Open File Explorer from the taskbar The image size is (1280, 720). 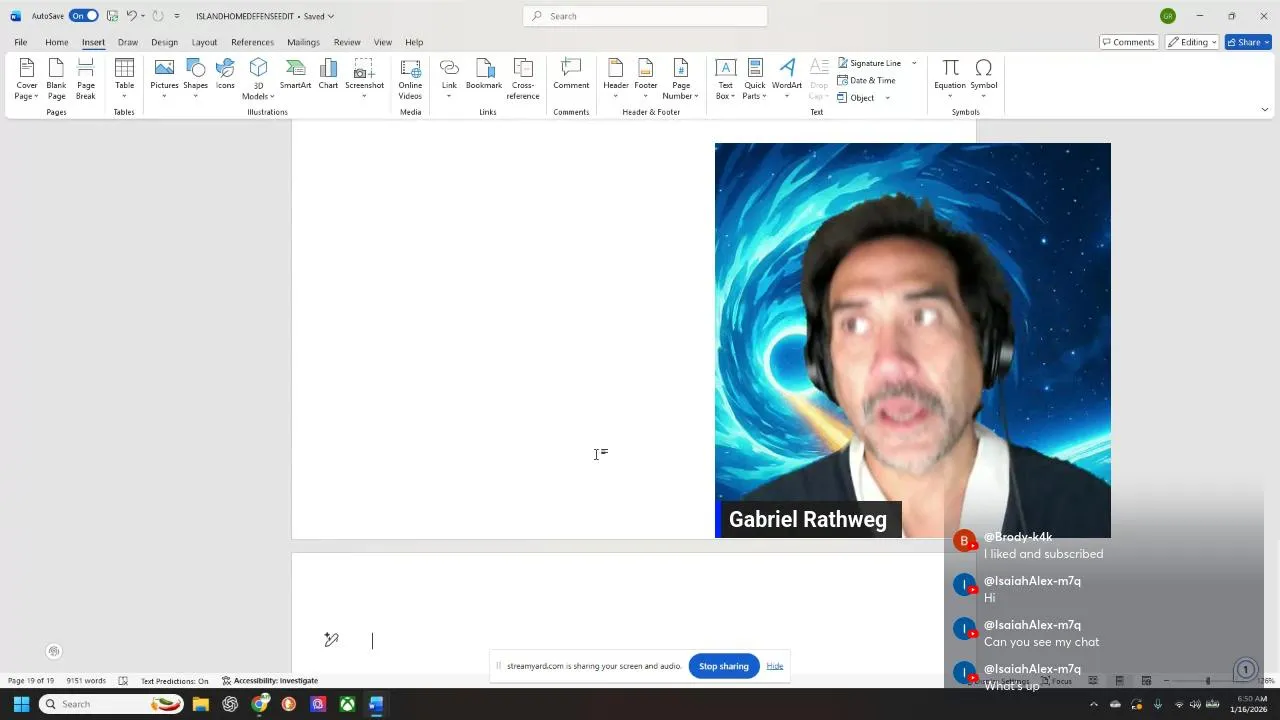[x=201, y=704]
